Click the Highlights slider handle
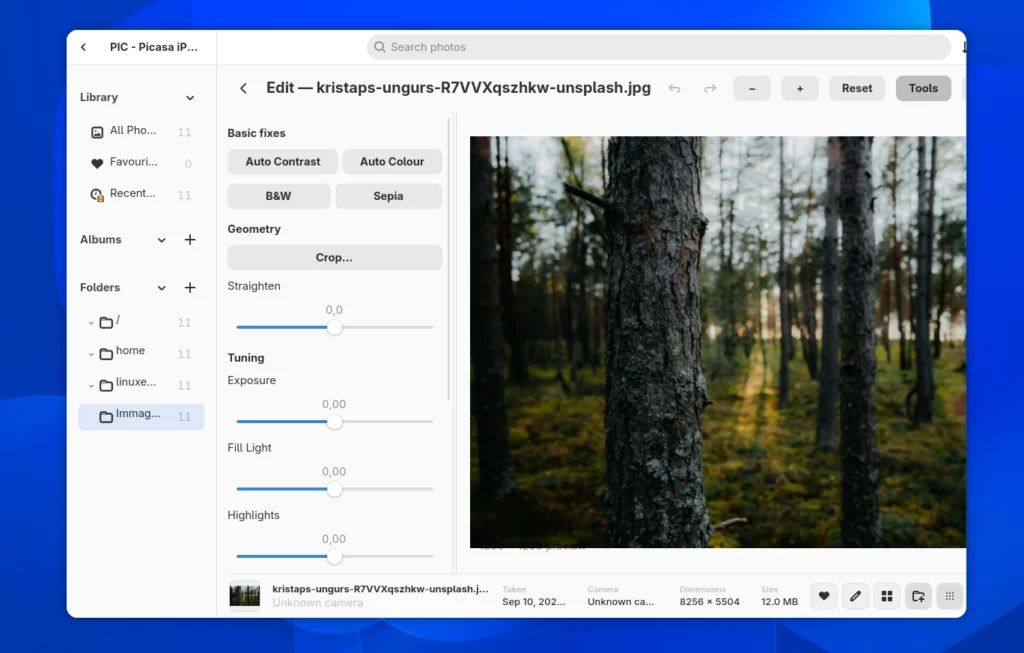Viewport: 1024px width, 653px height. click(334, 556)
